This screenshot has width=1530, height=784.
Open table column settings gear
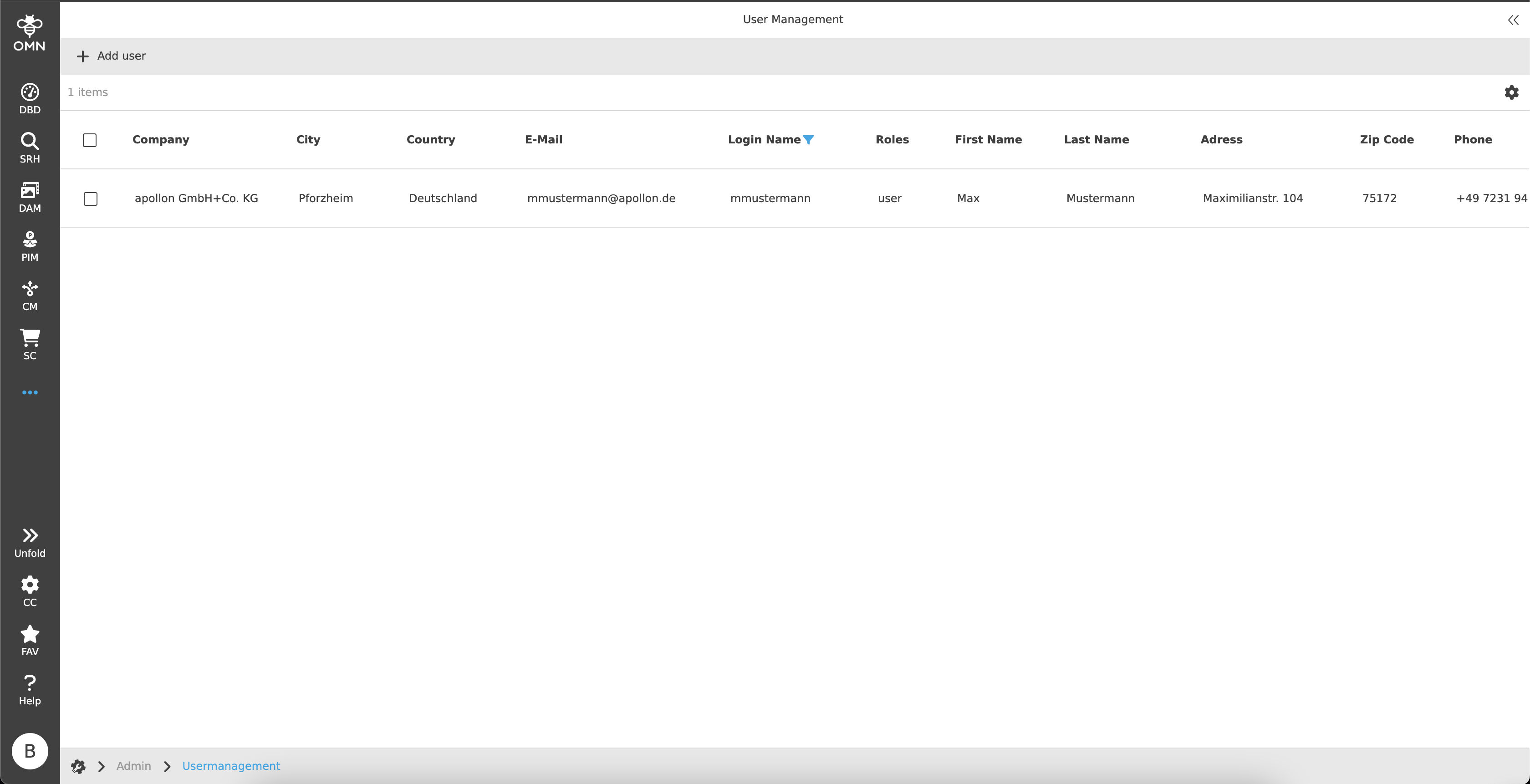point(1512,93)
